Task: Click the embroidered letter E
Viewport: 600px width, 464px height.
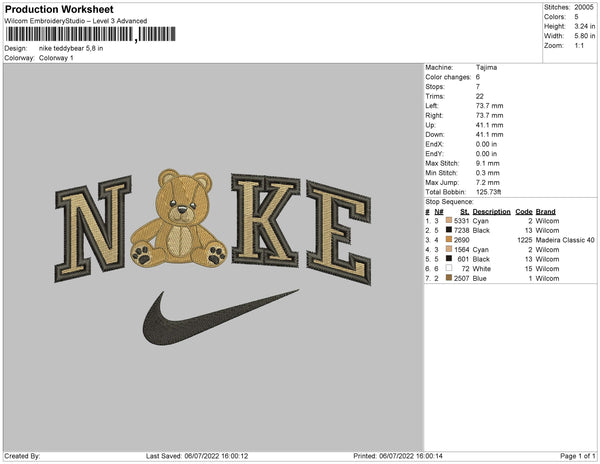Action: coord(339,233)
